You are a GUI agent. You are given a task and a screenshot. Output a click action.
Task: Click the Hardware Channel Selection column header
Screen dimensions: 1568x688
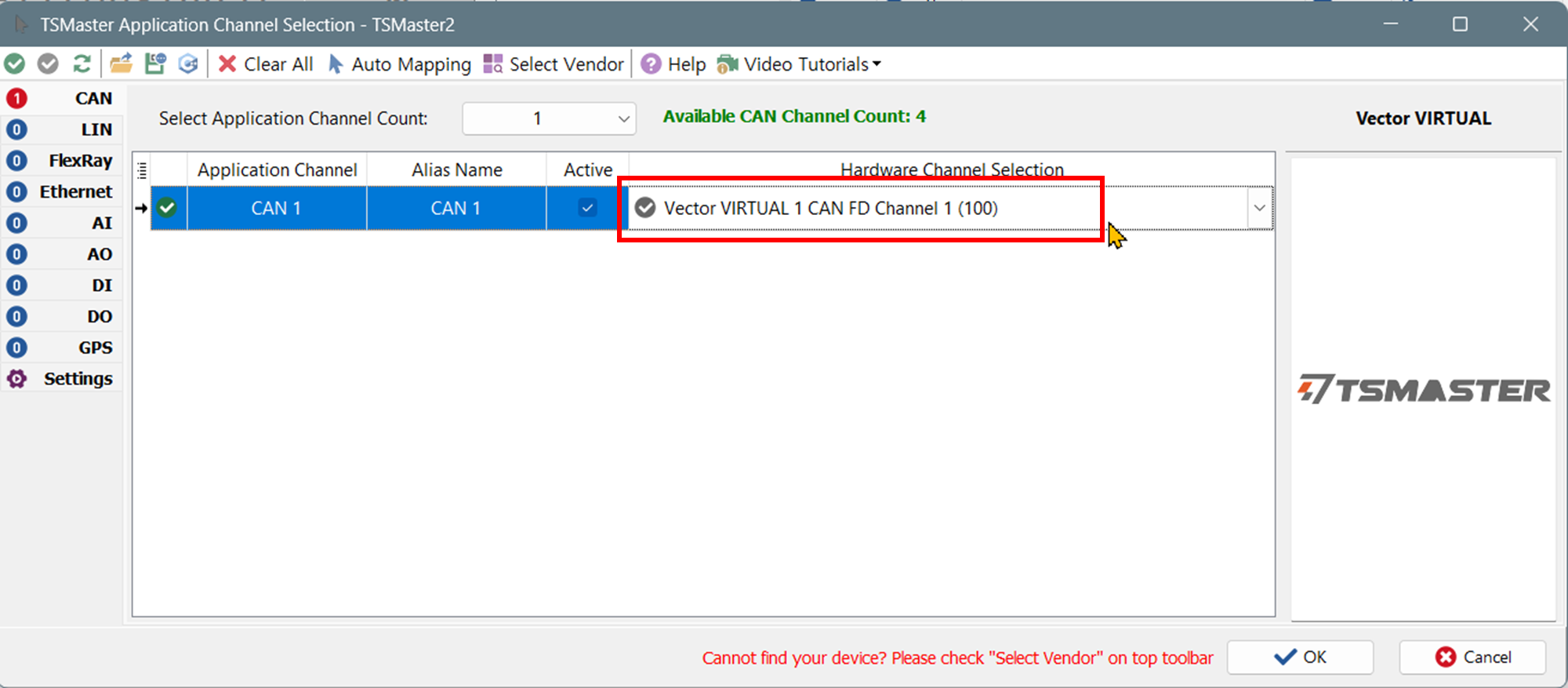click(x=952, y=169)
